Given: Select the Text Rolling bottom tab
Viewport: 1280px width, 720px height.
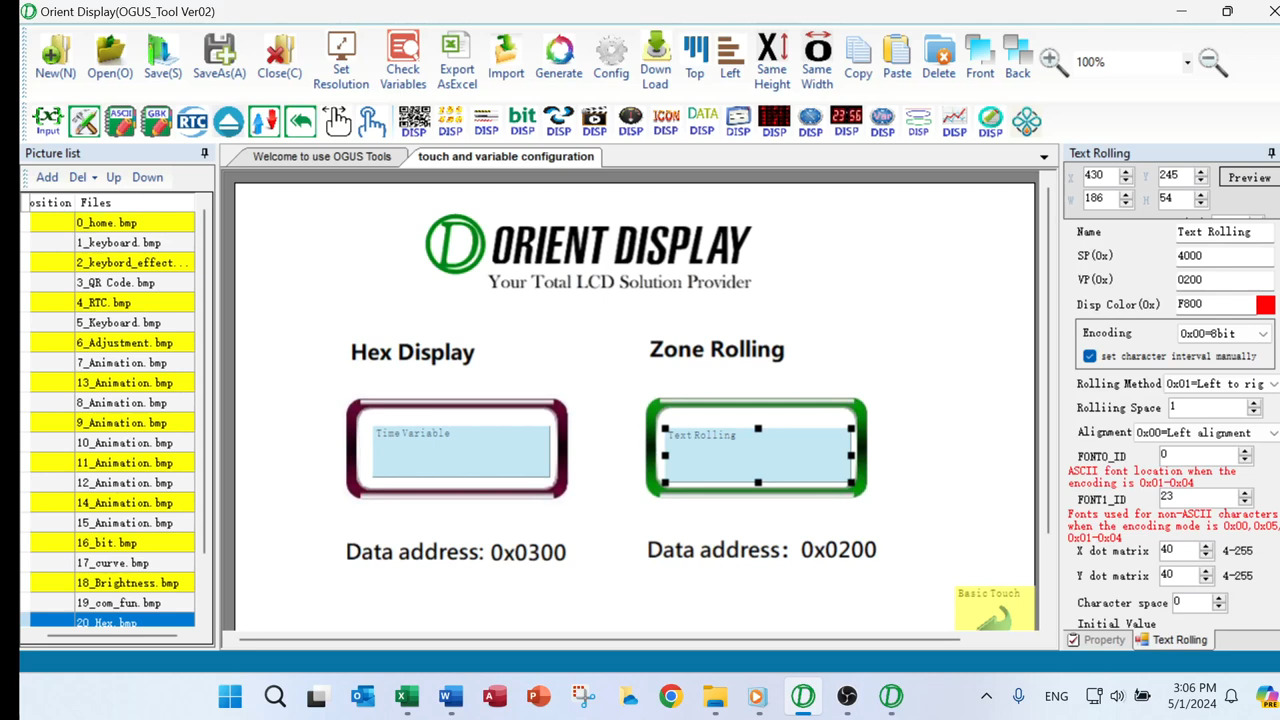Looking at the screenshot, I should point(1171,640).
